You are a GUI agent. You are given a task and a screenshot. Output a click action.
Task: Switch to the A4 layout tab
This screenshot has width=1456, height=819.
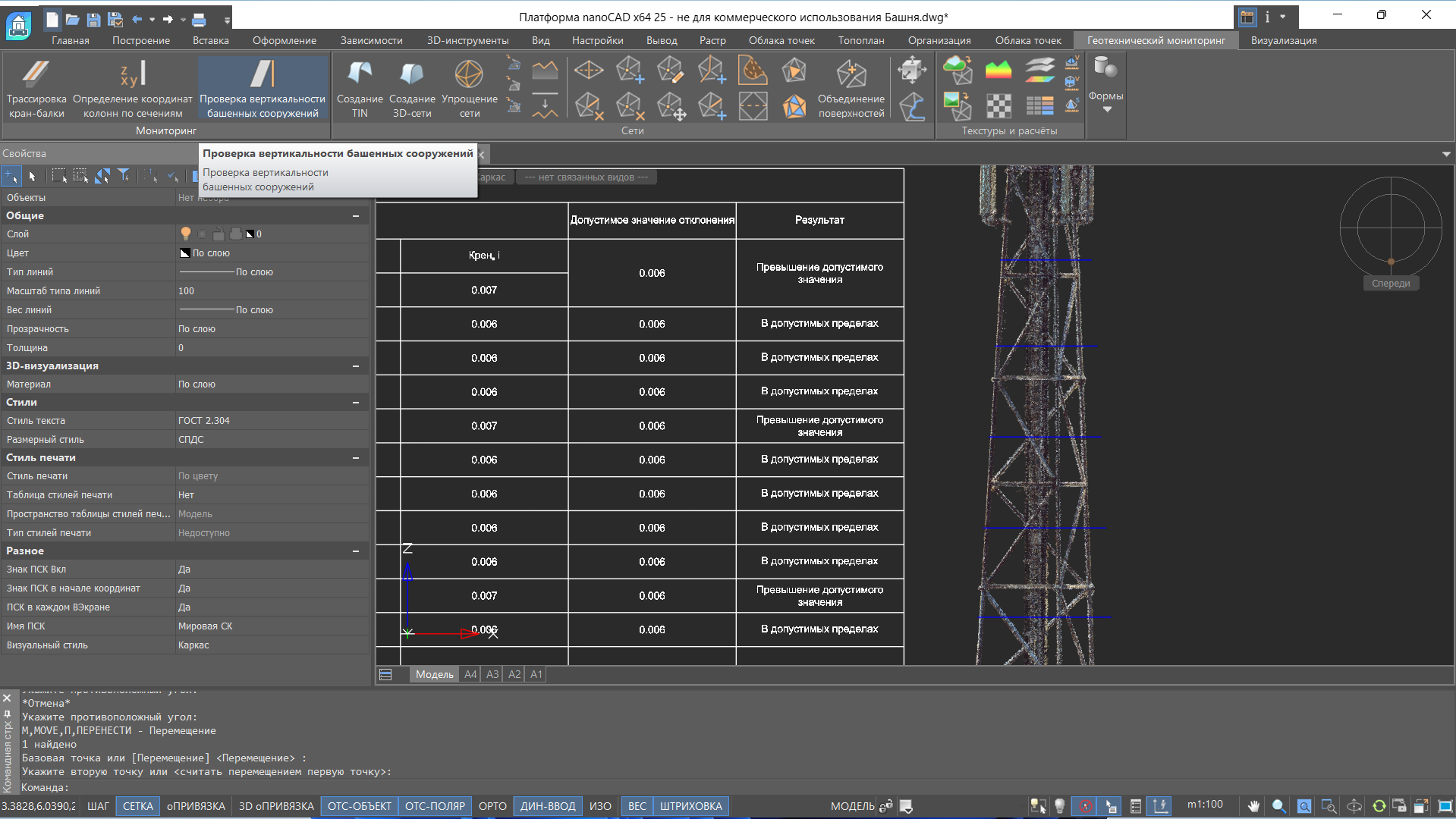[470, 674]
